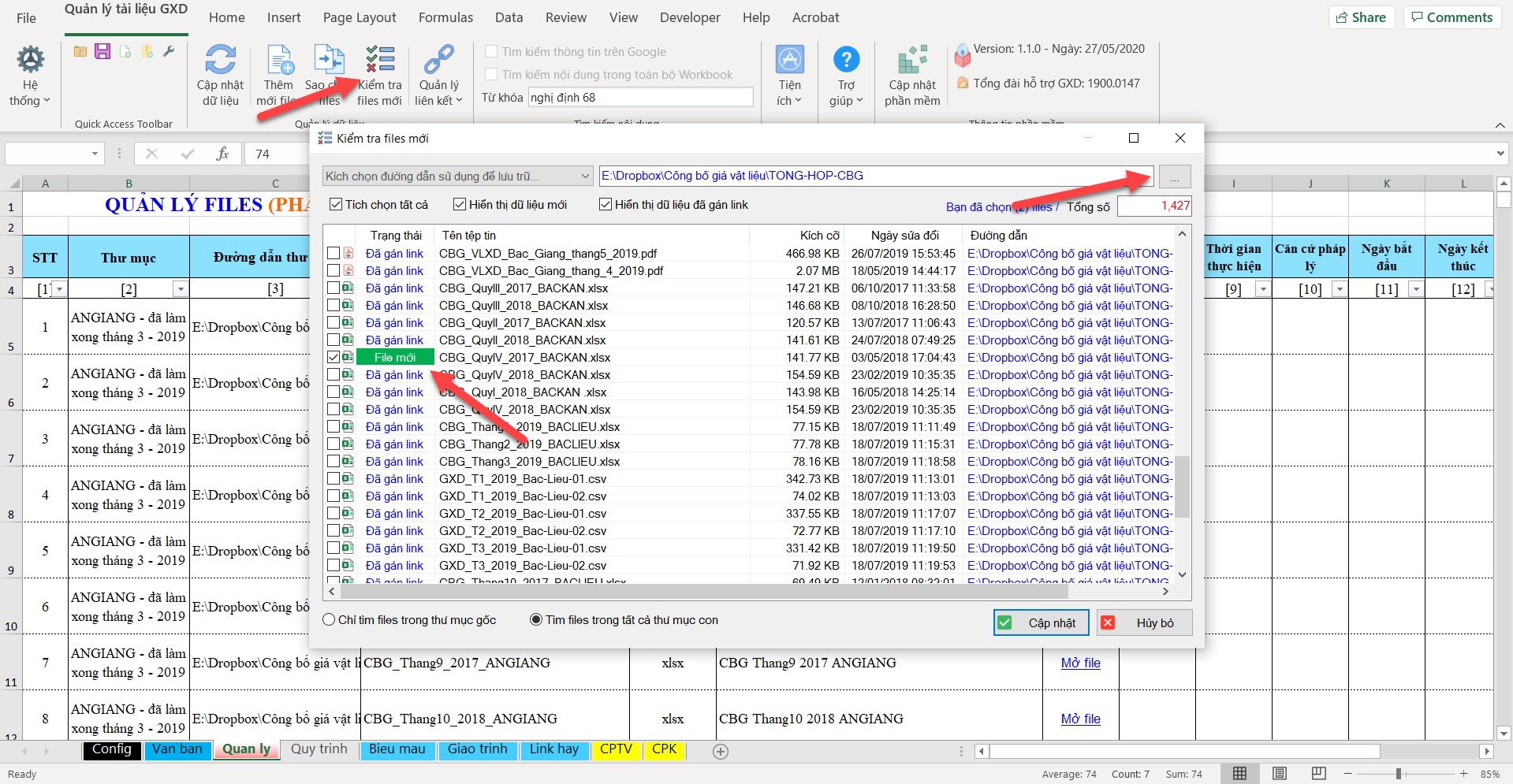
Task: Click the Cập nhật phần mềm icon
Action: [912, 61]
